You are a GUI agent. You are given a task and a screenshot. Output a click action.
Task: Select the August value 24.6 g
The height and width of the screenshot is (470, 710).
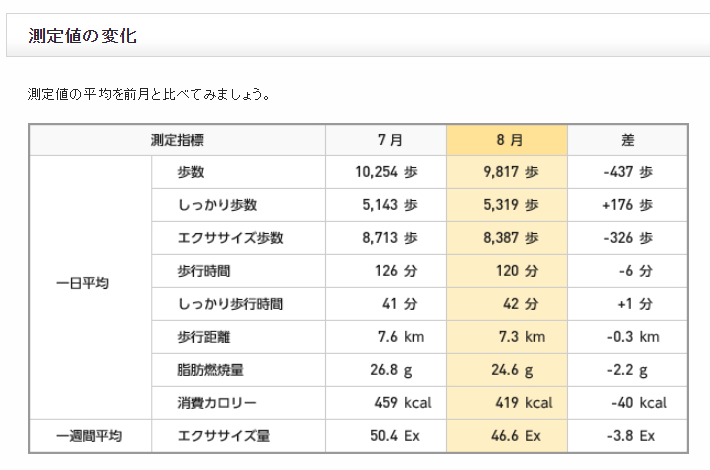512,370
